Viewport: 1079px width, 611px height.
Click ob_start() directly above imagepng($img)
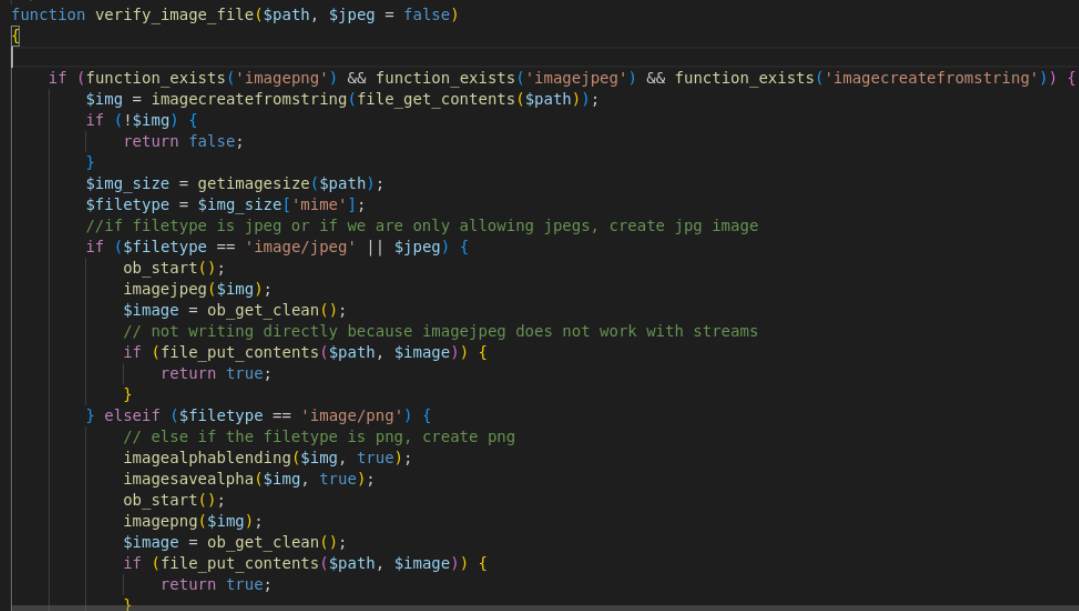[x=173, y=500]
